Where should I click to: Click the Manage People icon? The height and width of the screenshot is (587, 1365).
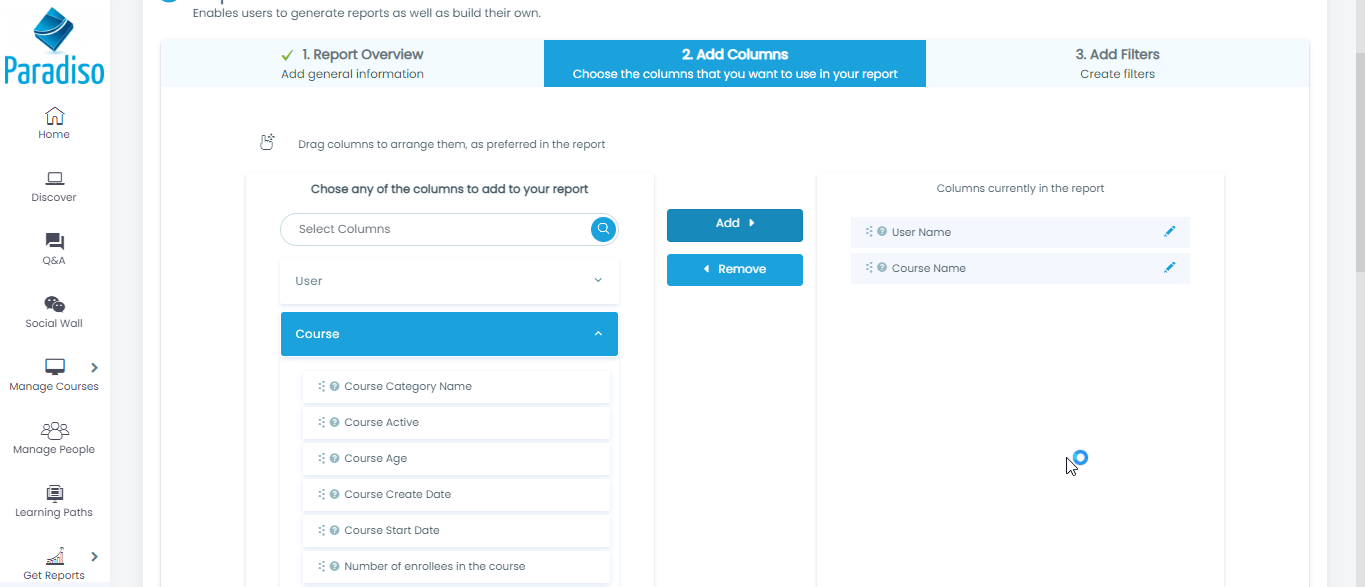[54, 430]
